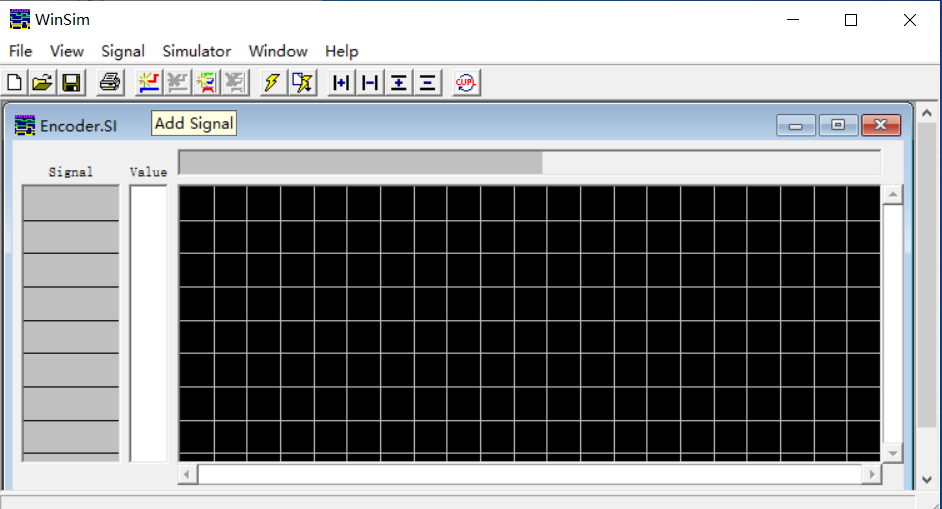Click the Add Signal toolbar icon
This screenshot has width=942, height=509.
[x=149, y=82]
